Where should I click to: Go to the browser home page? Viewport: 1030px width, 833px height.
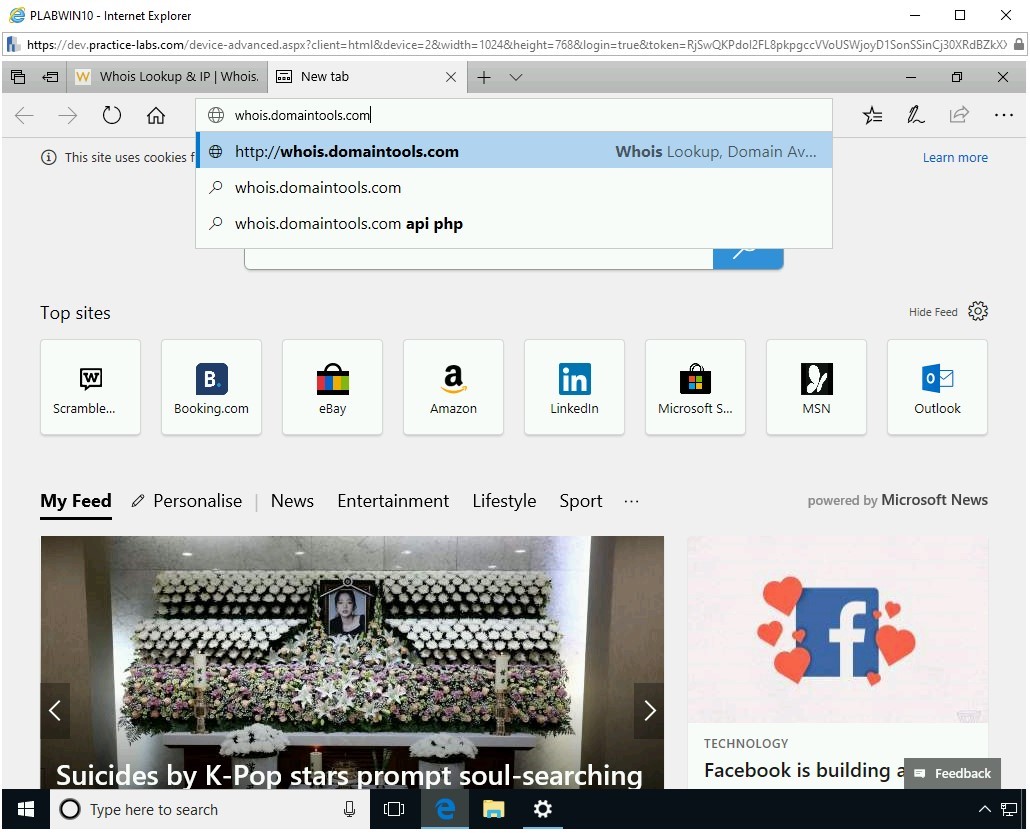point(157,116)
